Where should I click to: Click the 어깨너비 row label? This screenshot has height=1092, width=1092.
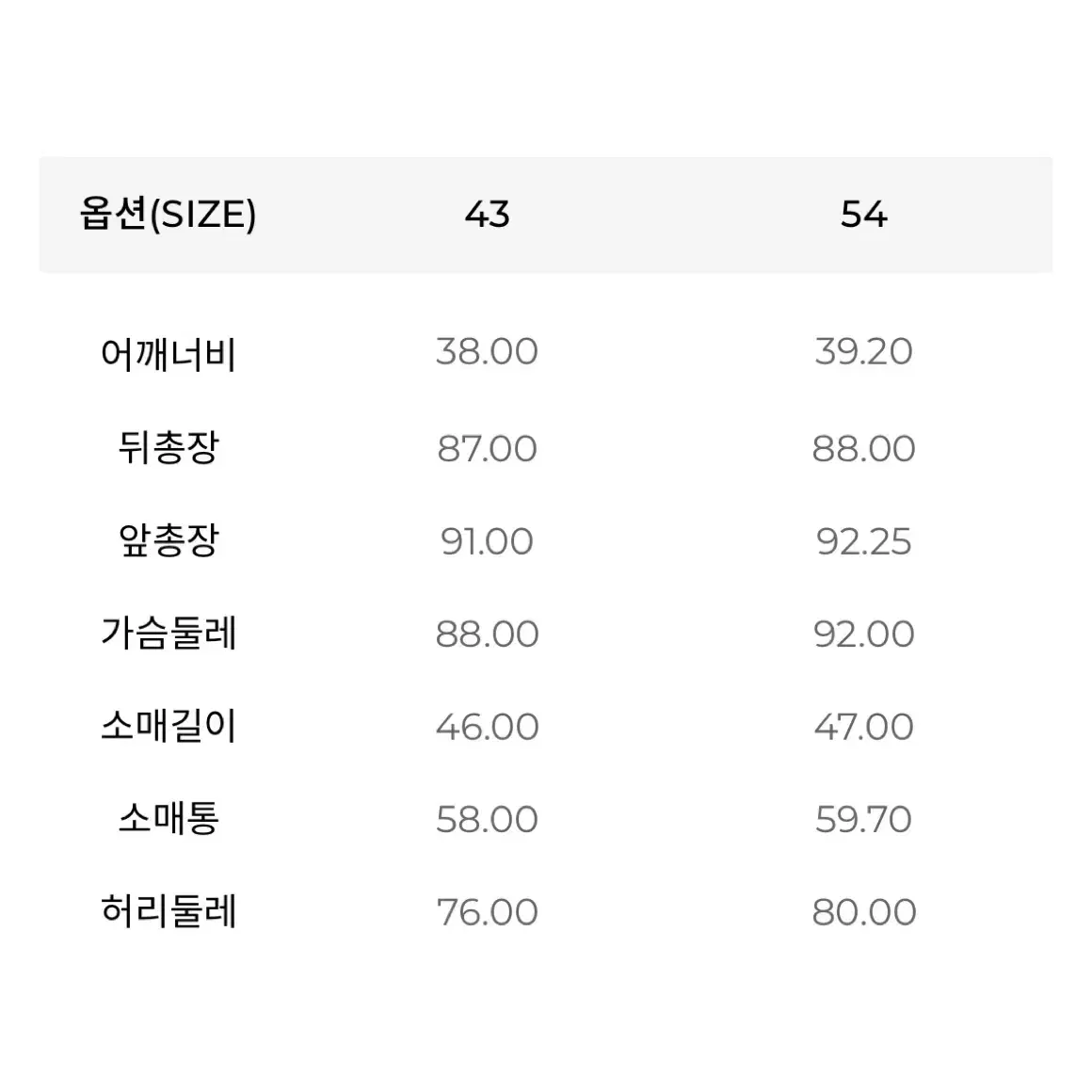[x=169, y=354]
